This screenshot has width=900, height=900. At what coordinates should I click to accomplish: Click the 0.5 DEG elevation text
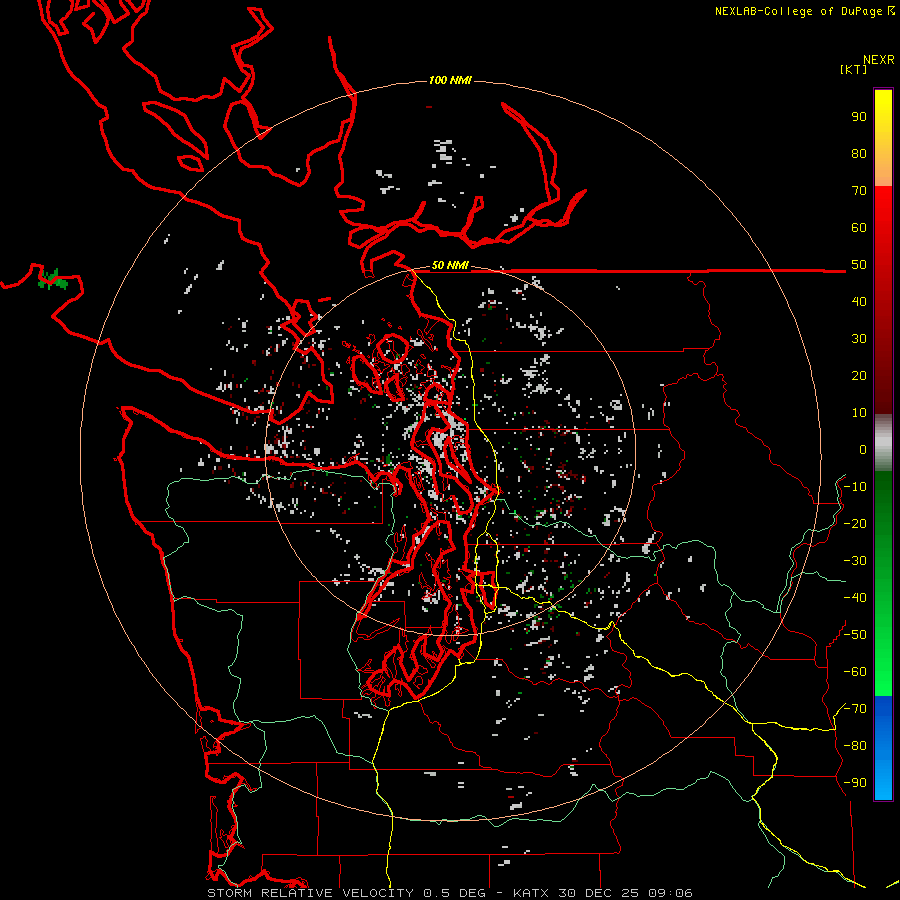point(454,893)
